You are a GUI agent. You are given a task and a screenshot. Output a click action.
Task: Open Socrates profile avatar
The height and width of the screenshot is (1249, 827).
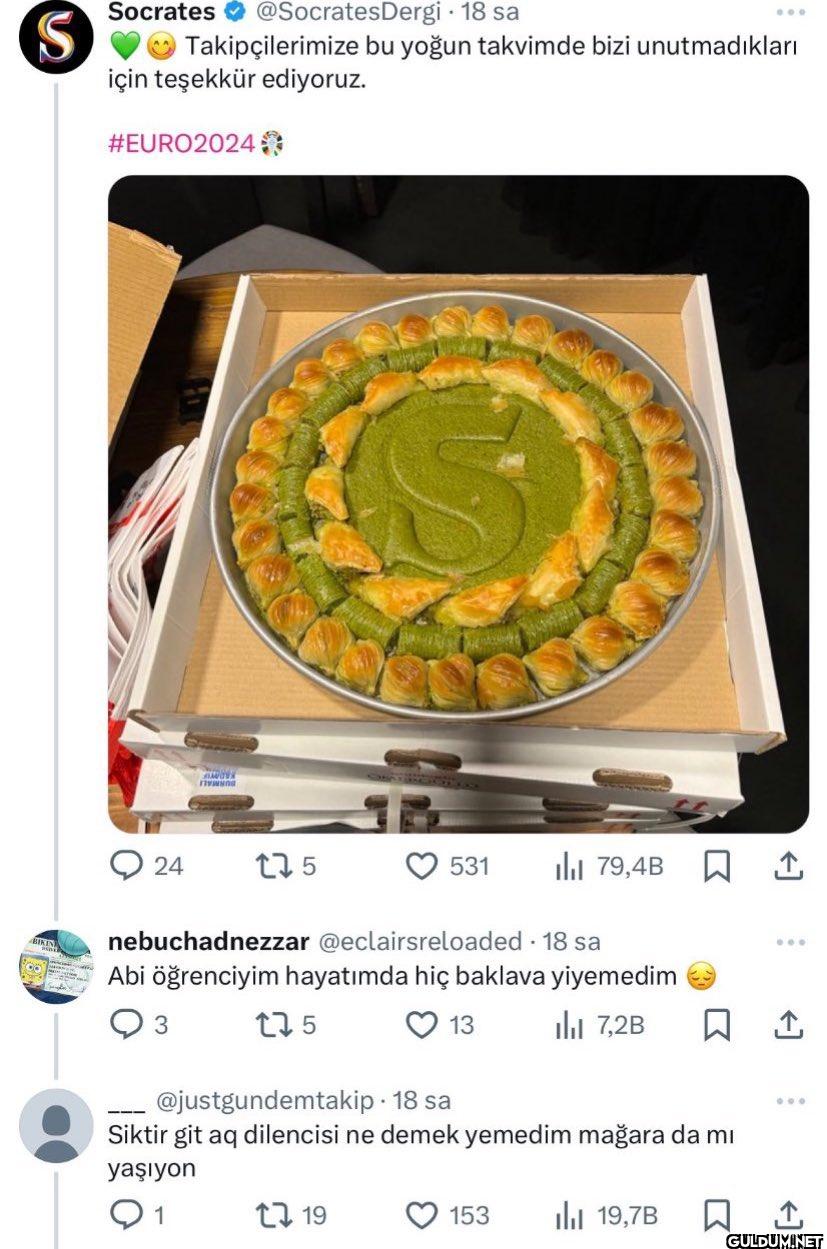pos(56,36)
